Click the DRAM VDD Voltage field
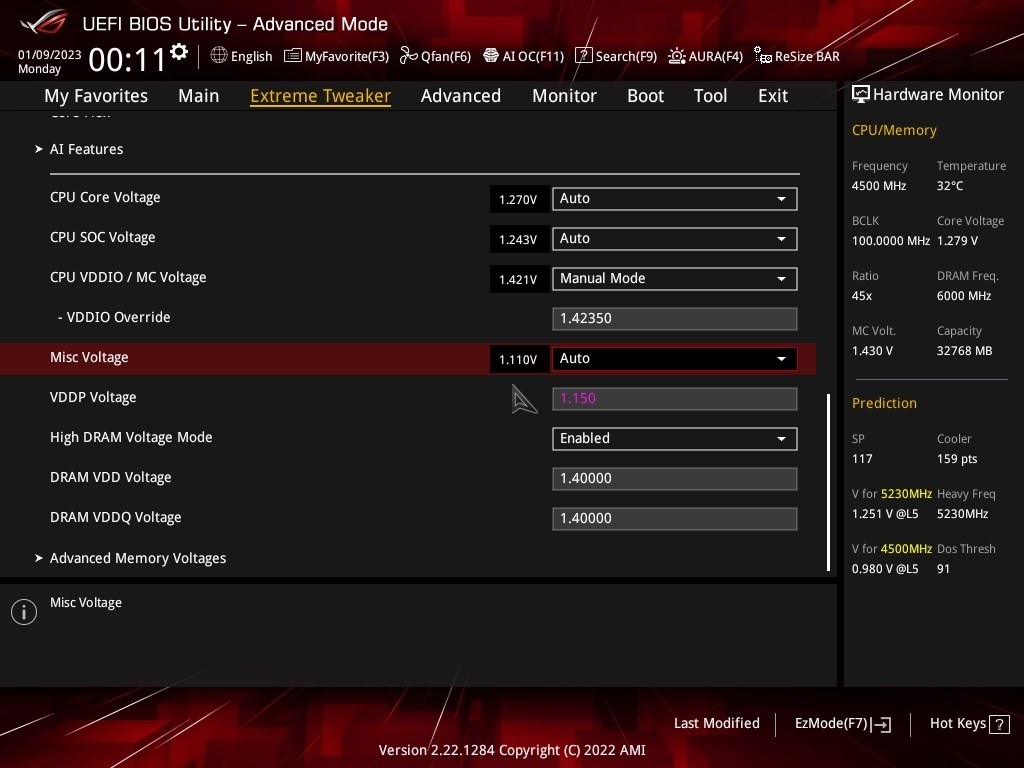 (x=675, y=479)
